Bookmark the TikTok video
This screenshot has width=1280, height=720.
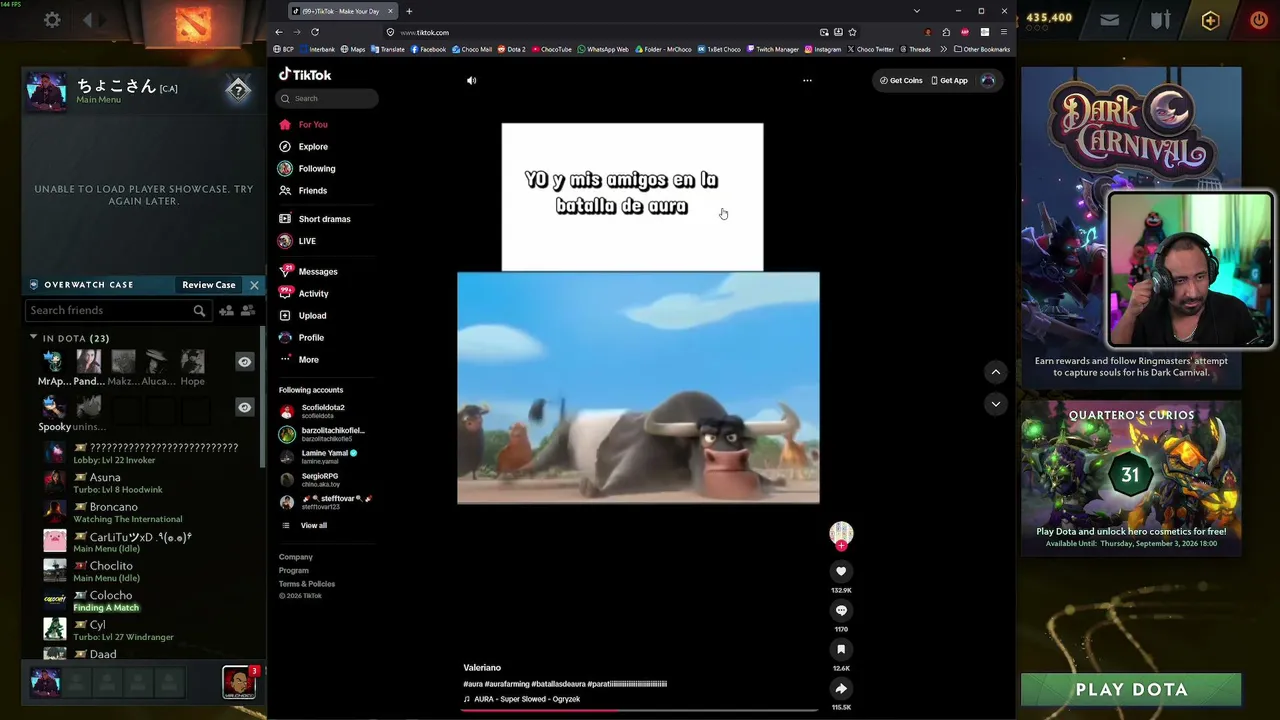tap(841, 649)
